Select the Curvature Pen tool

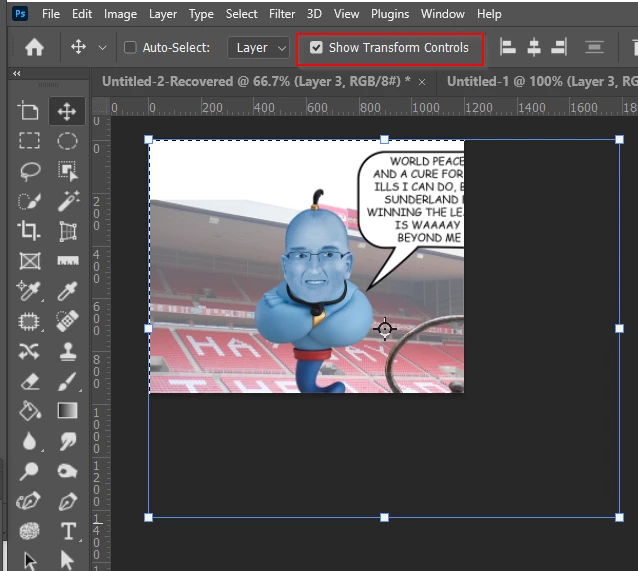tap(29, 501)
